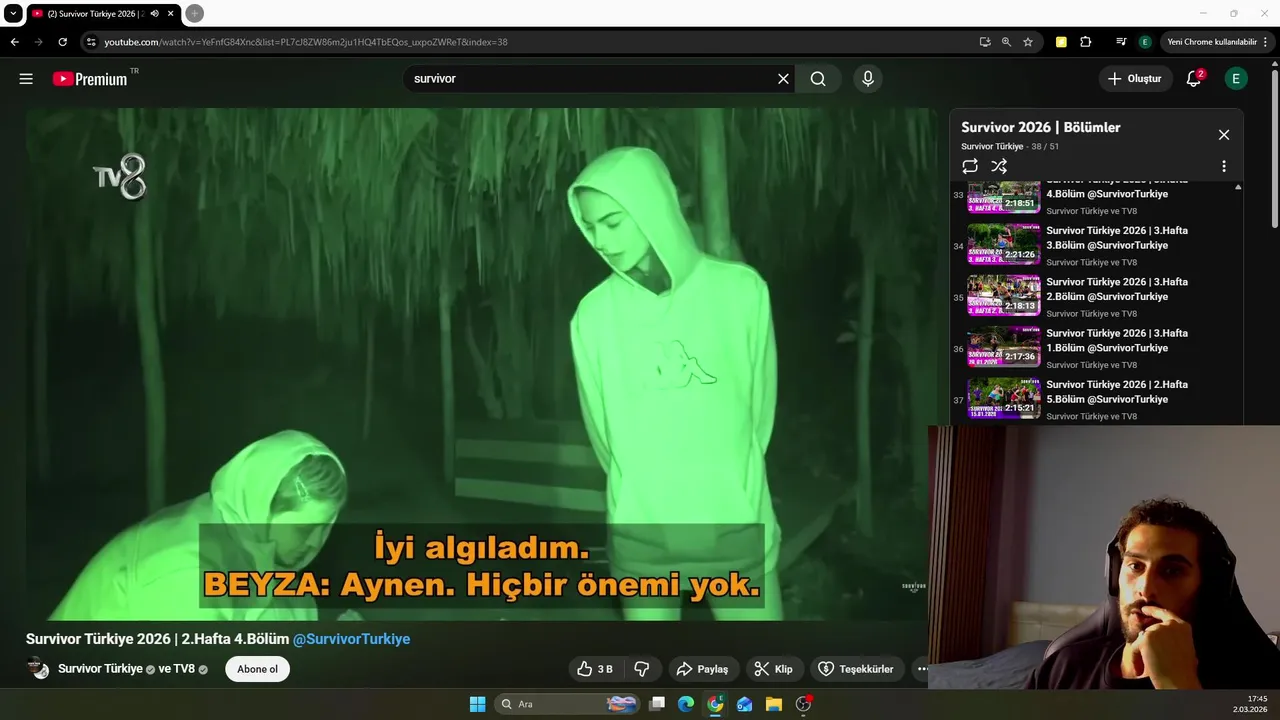Close the Survivor 2026 playlist panel
Viewport: 1280px width, 720px height.
pos(1223,135)
